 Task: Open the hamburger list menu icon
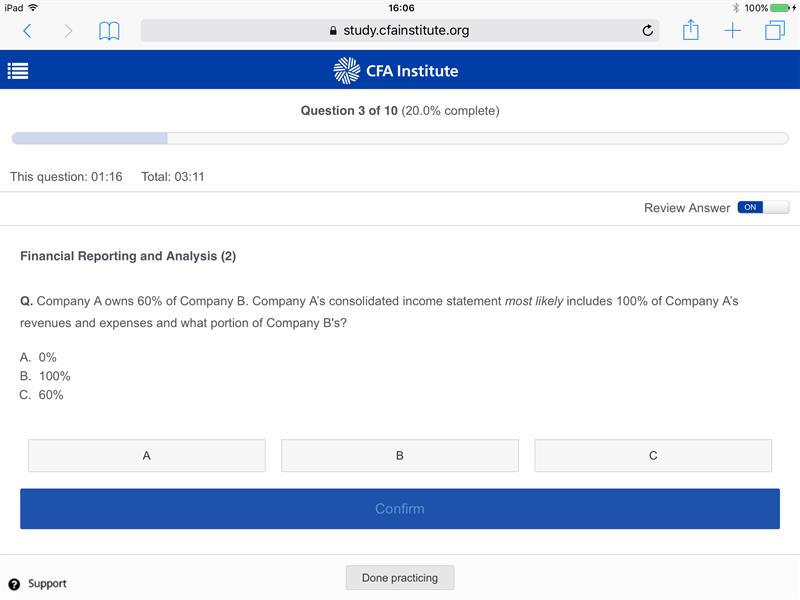[18, 71]
